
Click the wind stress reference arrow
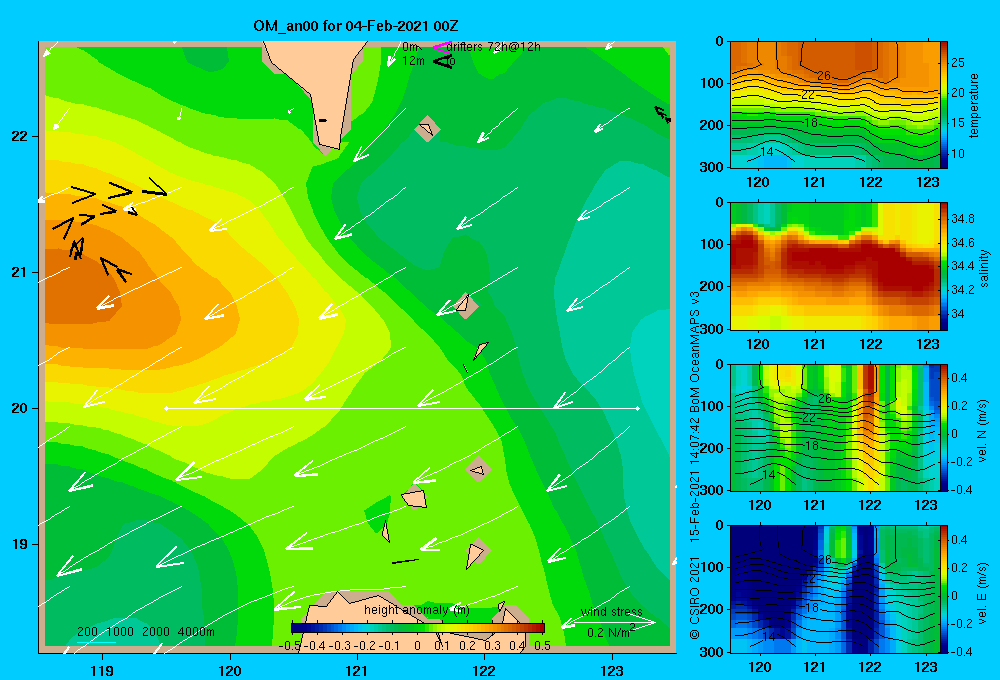[x=608, y=623]
